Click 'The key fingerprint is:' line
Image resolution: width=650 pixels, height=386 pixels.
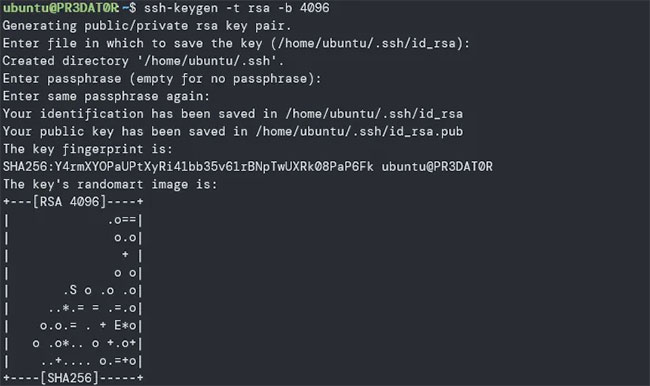(87, 149)
